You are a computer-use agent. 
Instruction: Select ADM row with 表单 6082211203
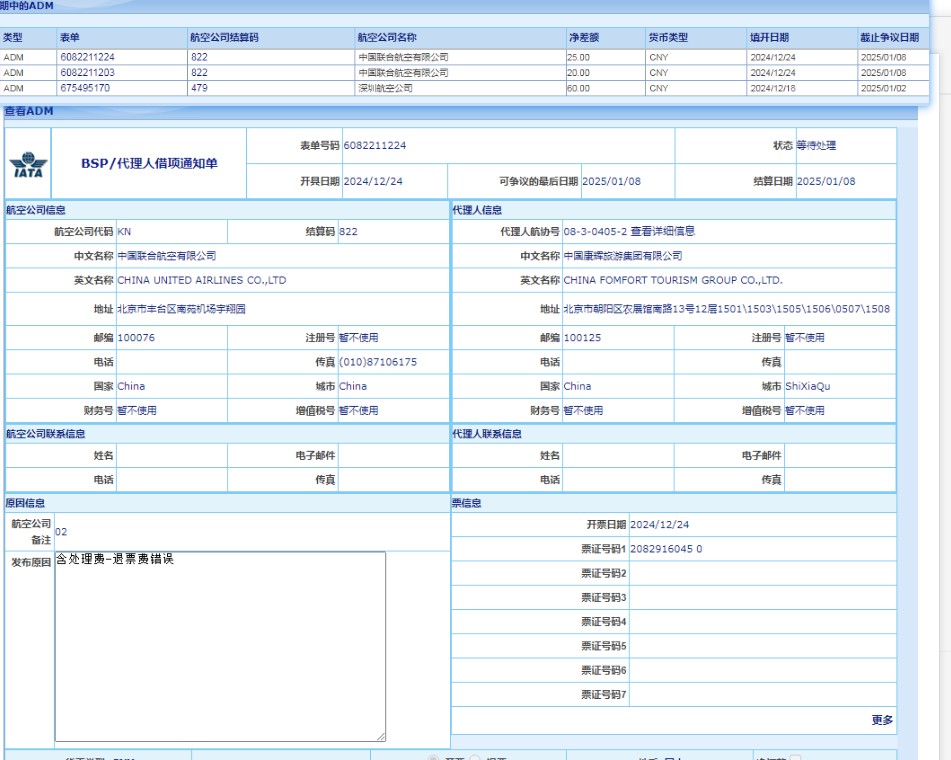[x=87, y=73]
